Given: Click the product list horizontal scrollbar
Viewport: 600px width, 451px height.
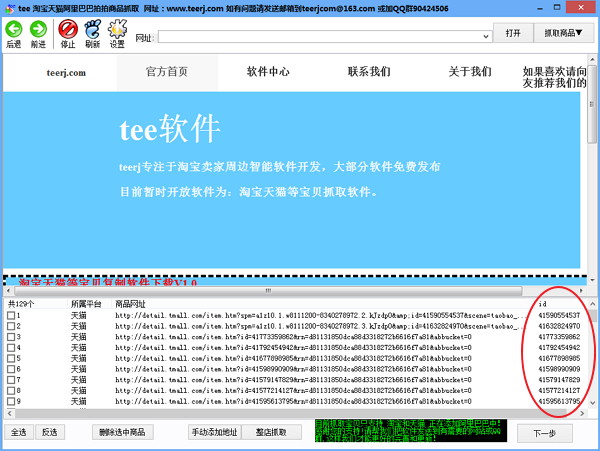Looking at the screenshot, I should click(291, 414).
